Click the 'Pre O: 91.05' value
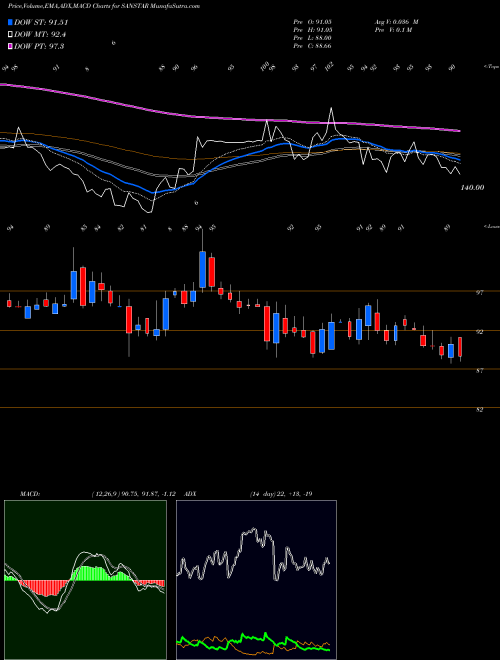 [312, 22]
